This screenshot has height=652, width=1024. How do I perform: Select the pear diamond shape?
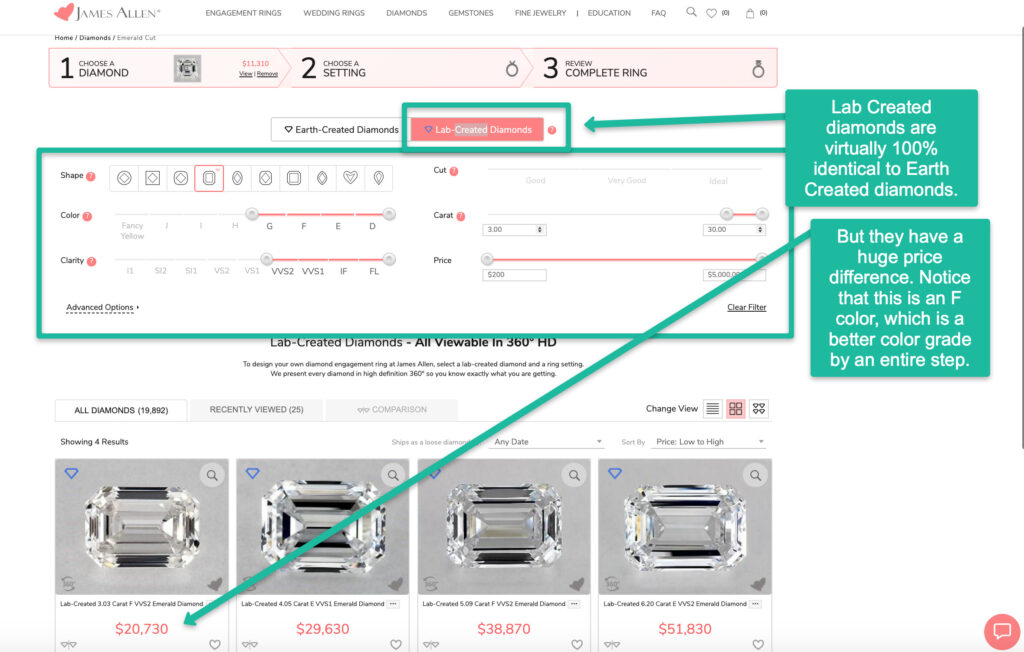(x=379, y=178)
